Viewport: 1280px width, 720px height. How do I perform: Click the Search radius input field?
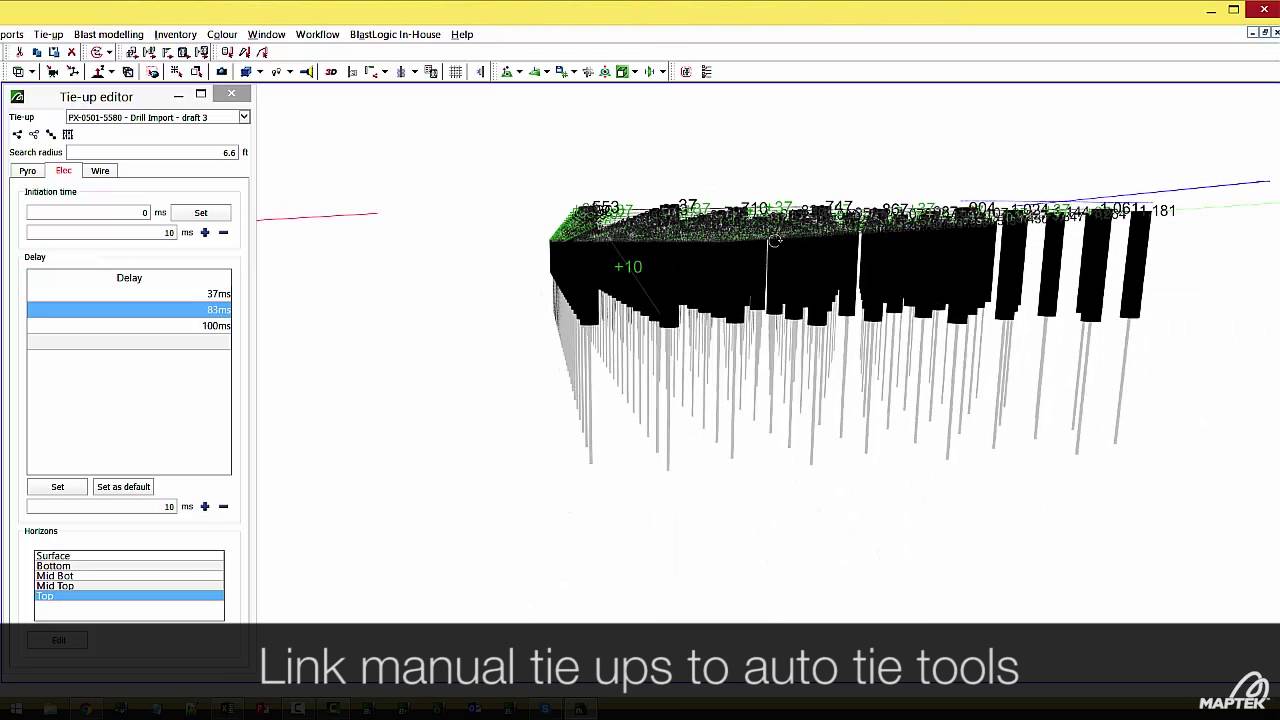[152, 152]
